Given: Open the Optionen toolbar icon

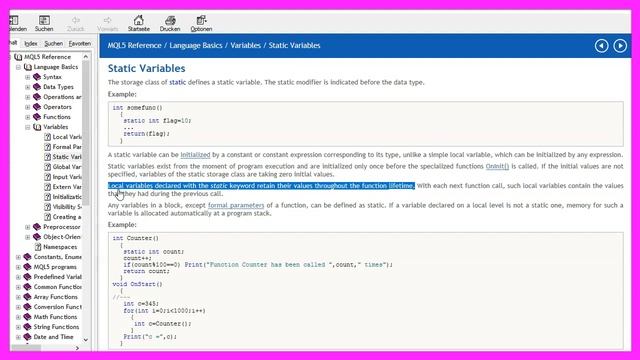Looking at the screenshot, I should click(x=201, y=20).
